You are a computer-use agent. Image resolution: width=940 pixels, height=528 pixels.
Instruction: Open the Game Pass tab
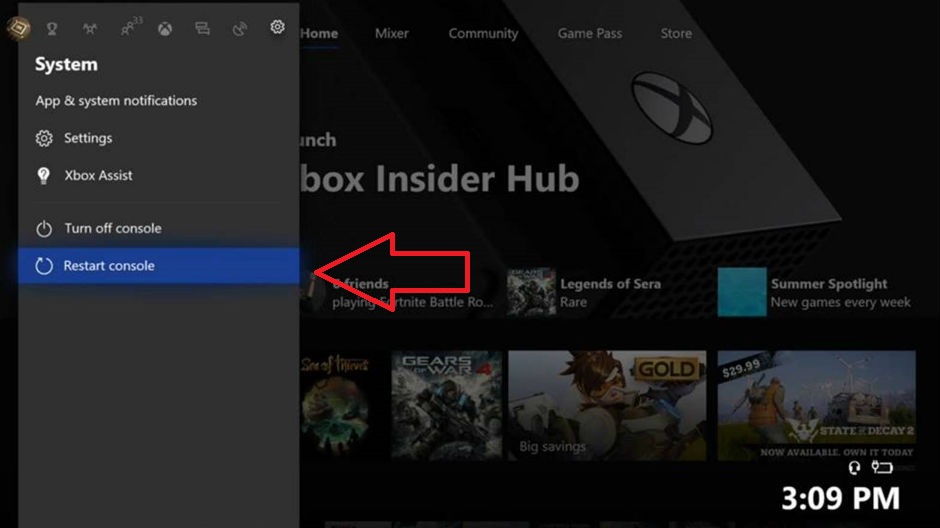pyautogui.click(x=590, y=34)
